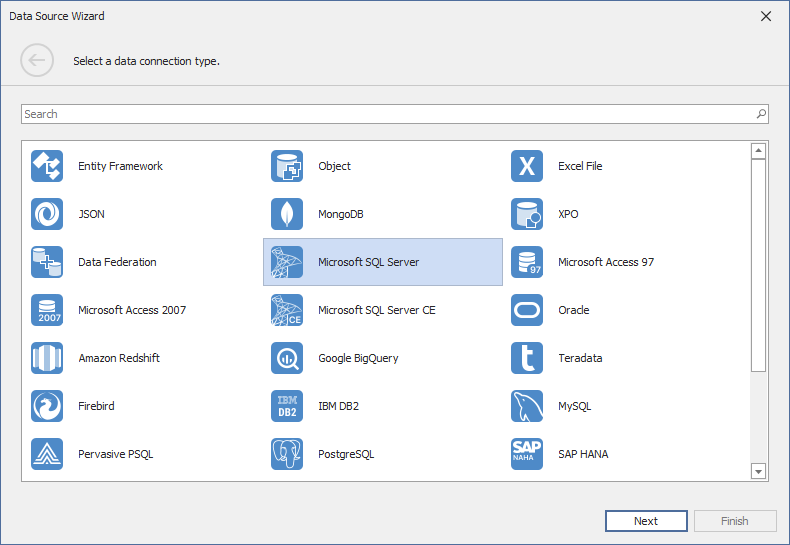Click the search magnifier icon

pyautogui.click(x=761, y=114)
